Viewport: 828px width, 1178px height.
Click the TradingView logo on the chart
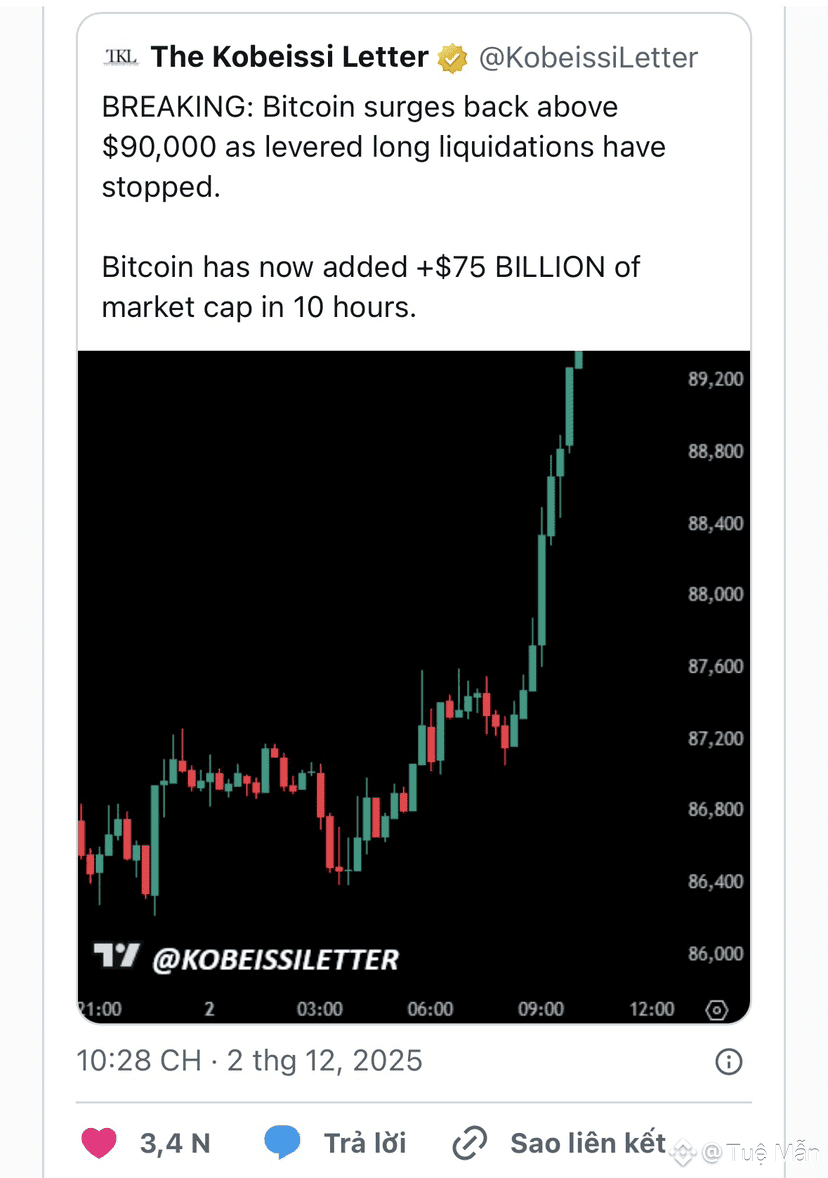point(117,957)
